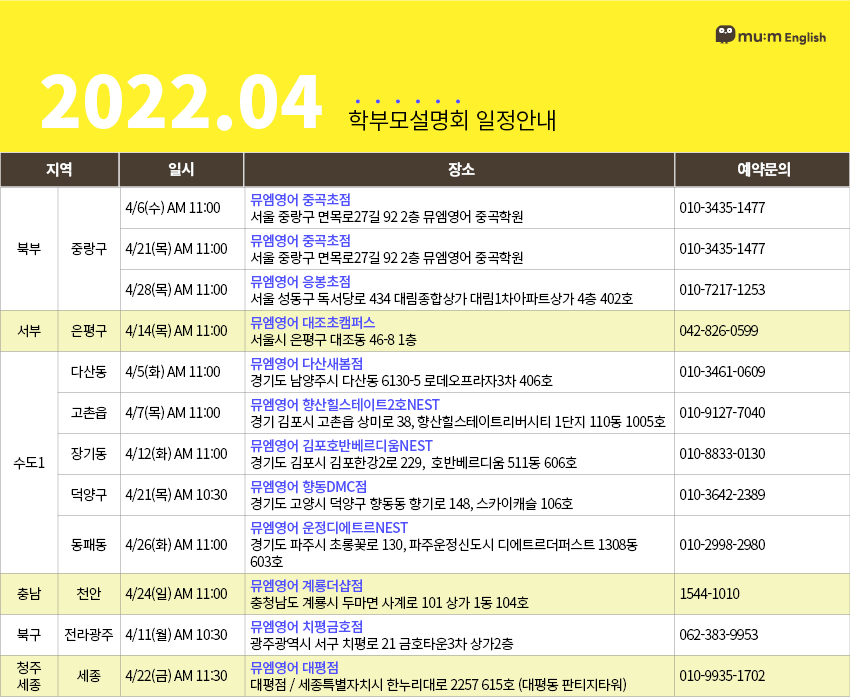The width and height of the screenshot is (850, 697).
Task: Click phone number 010-3435-1477 in 4/6 row
Action: click(x=722, y=208)
